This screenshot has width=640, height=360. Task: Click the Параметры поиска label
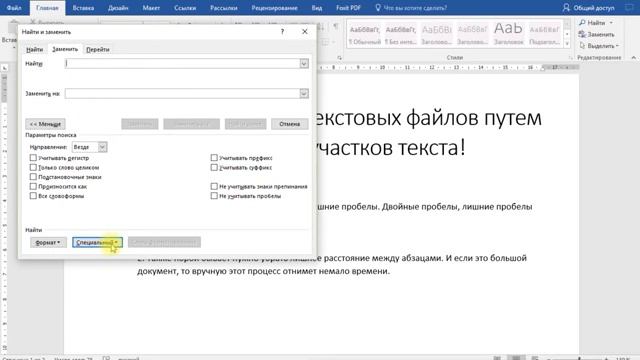coord(51,135)
